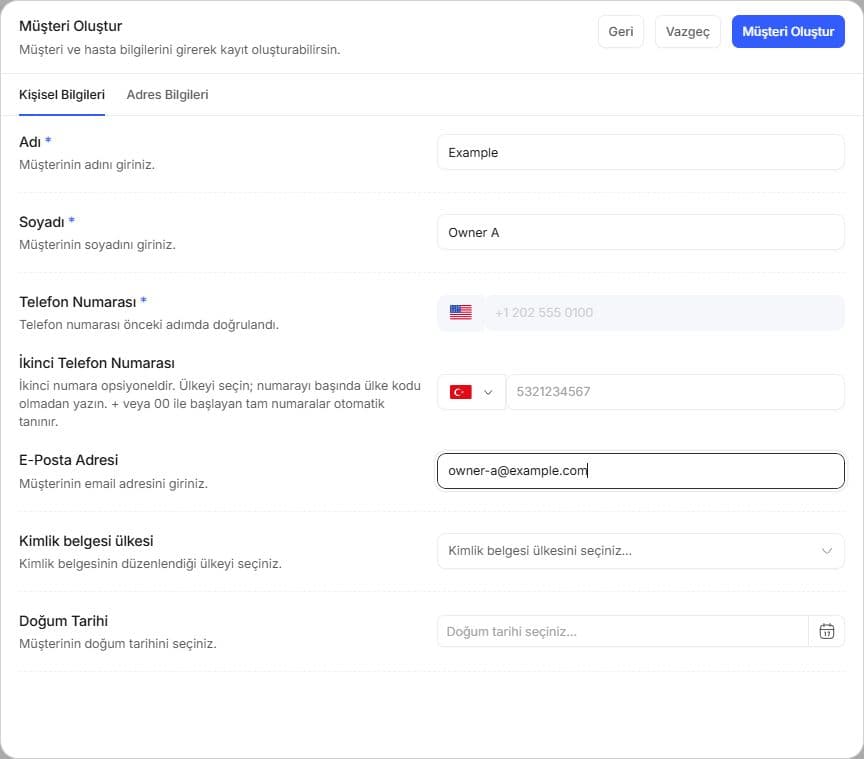
Task: Expand second phone country code chevron
Action: pos(488,392)
